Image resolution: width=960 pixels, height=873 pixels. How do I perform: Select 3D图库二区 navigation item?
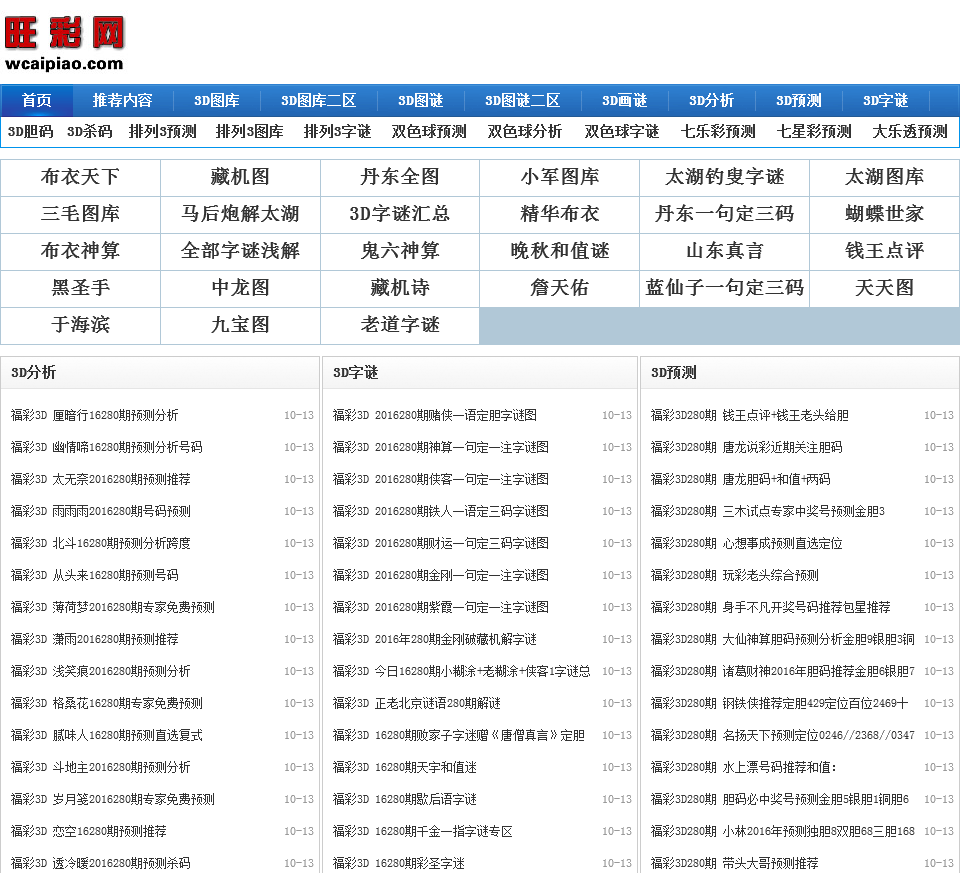click(318, 100)
